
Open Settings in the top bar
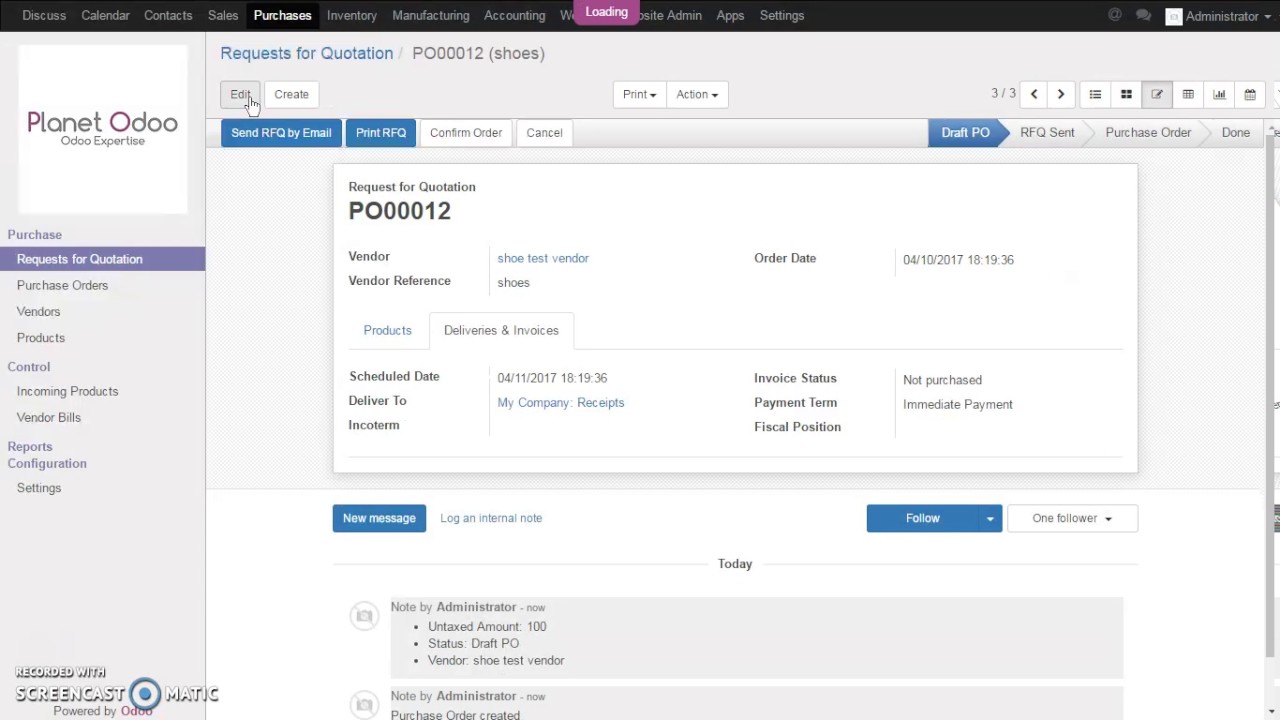(x=782, y=15)
